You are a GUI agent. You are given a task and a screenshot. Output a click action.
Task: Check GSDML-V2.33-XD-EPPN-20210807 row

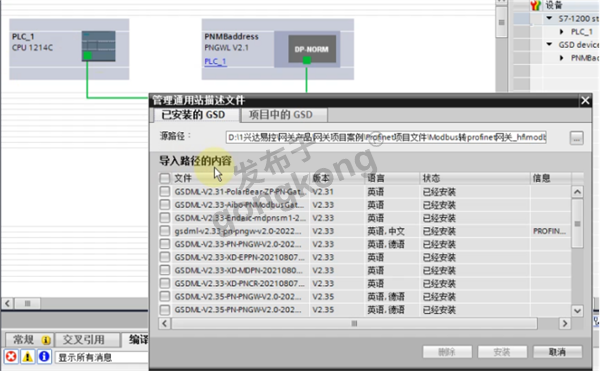pyautogui.click(x=165, y=257)
